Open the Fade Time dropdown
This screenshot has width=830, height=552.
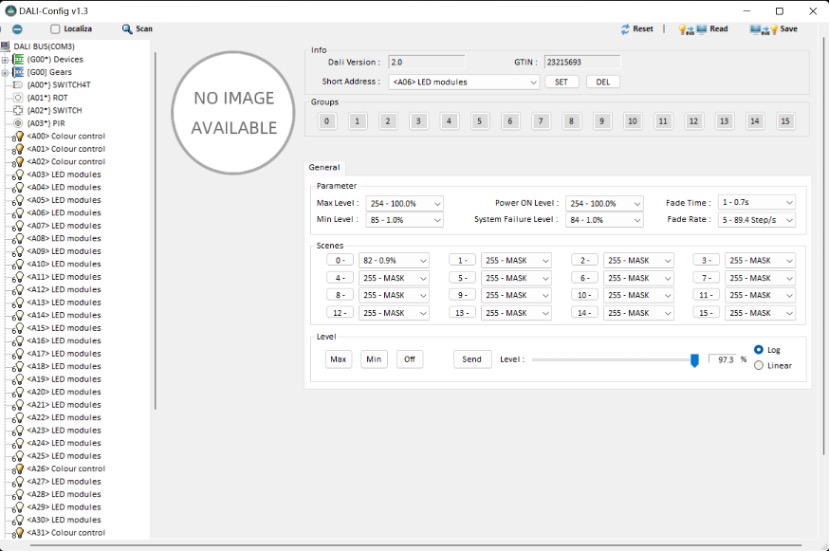[757, 203]
